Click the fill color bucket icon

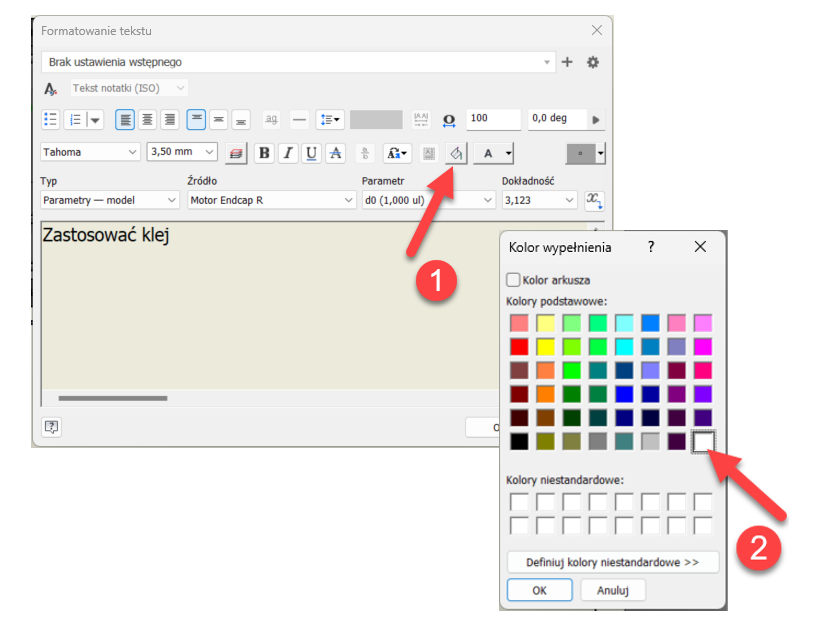[x=455, y=153]
